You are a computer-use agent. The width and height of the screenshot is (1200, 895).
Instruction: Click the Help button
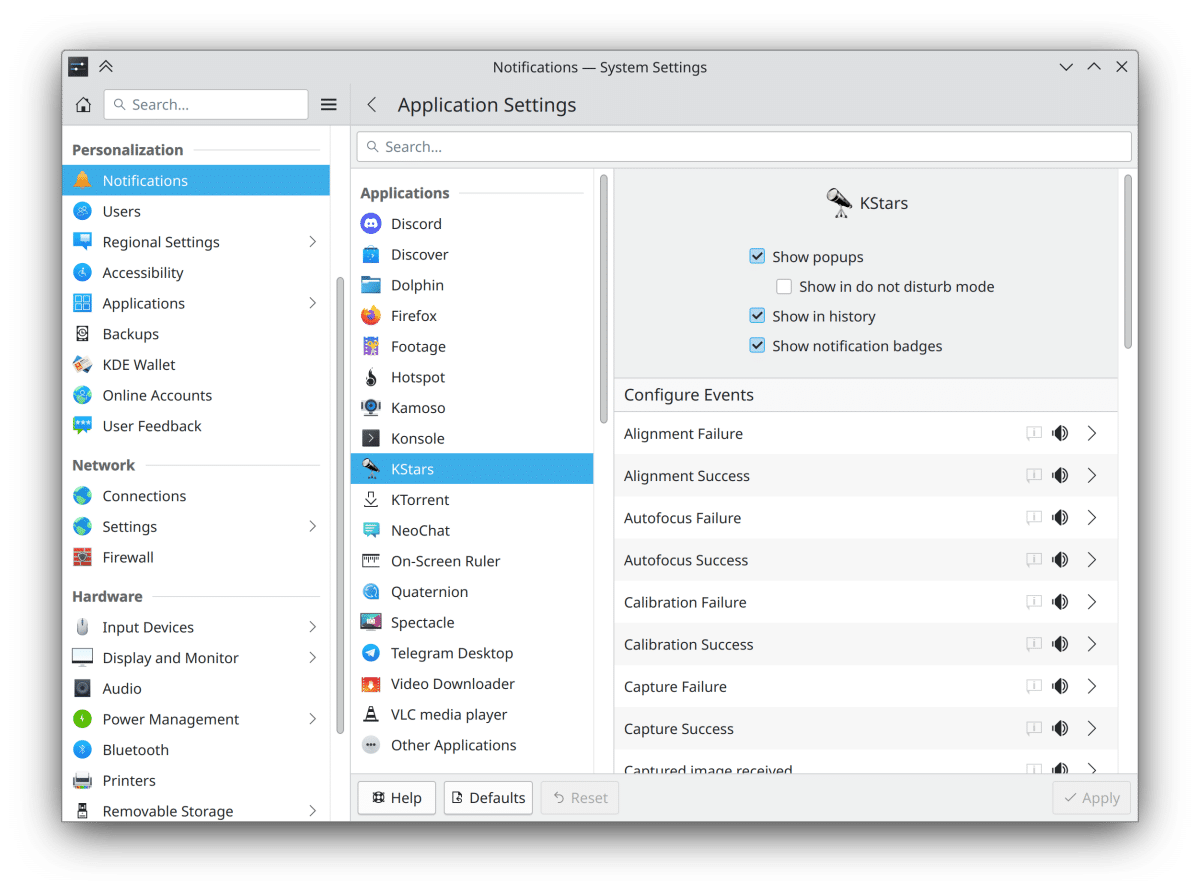396,798
